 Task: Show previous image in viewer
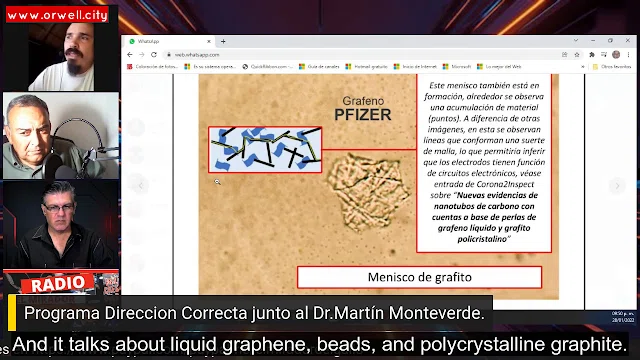pos(140,186)
